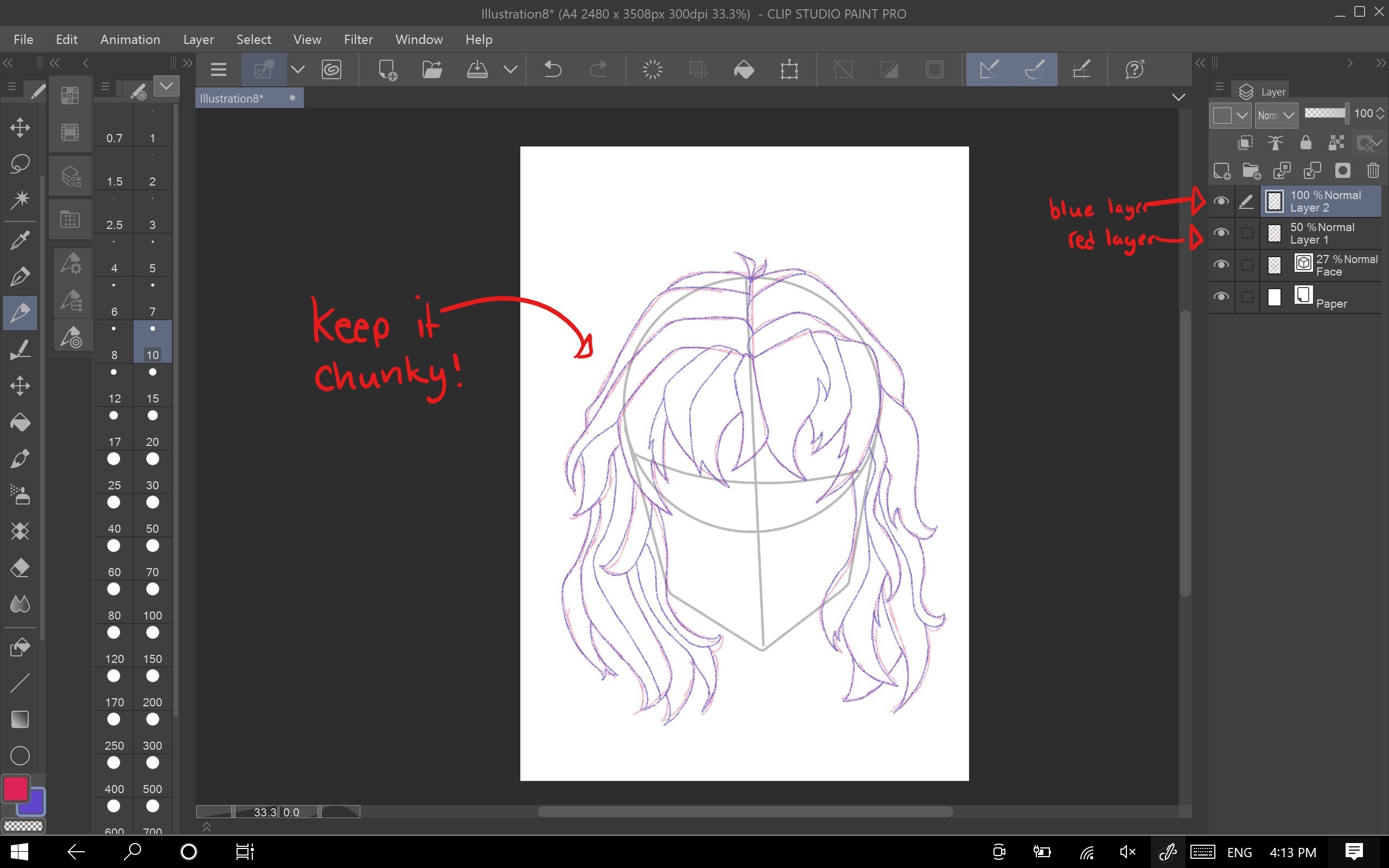Open the Filter menu

click(x=358, y=39)
